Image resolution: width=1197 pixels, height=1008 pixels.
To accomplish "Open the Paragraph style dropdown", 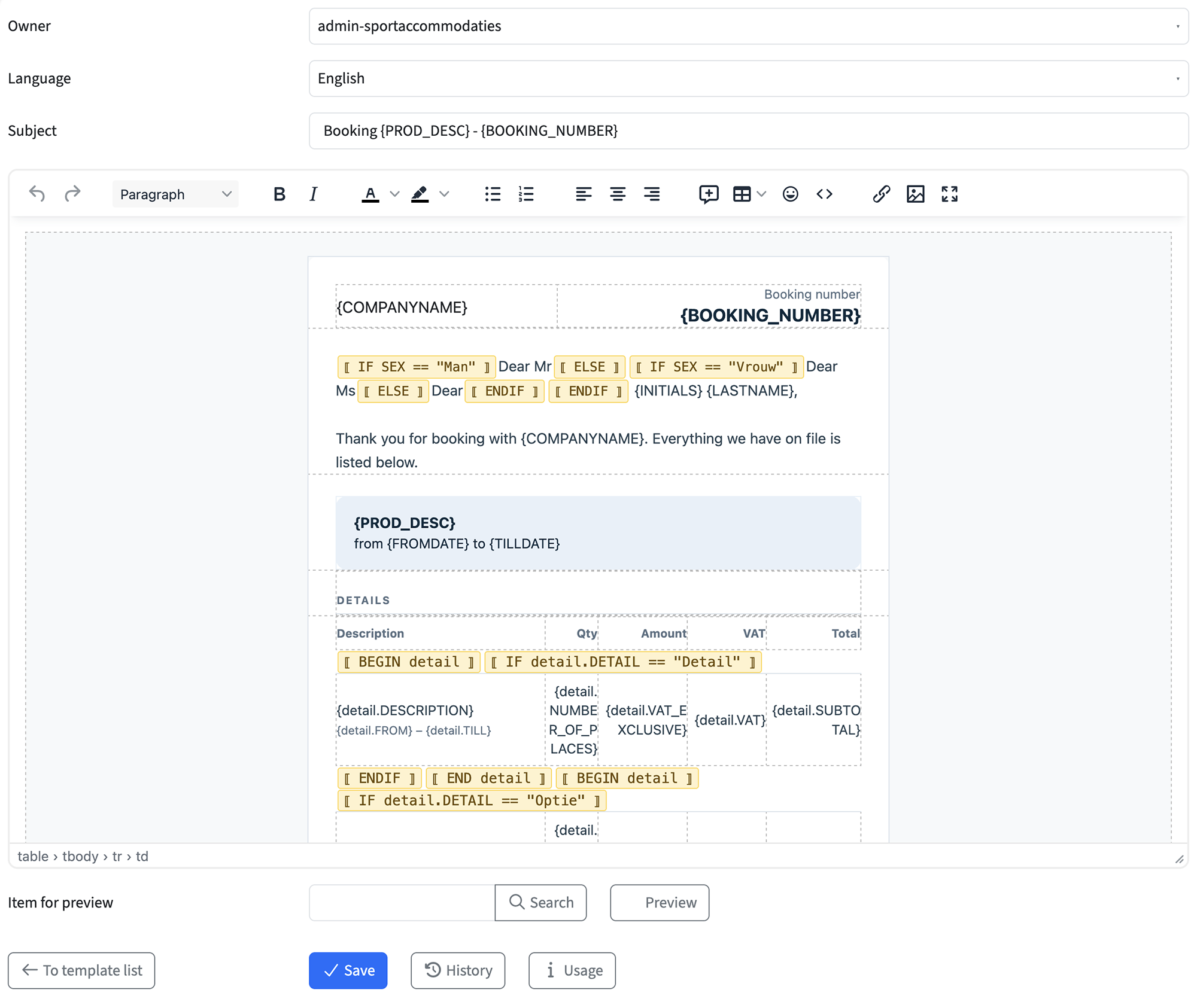I will click(x=175, y=194).
